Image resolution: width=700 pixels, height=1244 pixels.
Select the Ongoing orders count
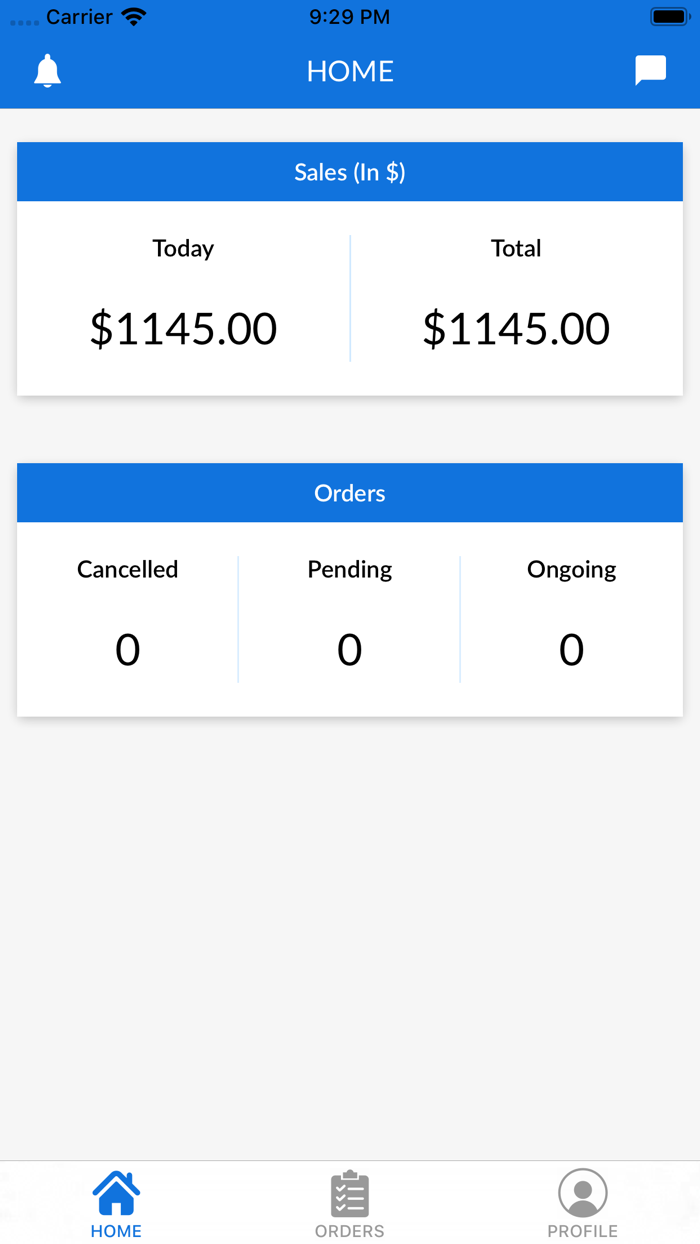(571, 648)
